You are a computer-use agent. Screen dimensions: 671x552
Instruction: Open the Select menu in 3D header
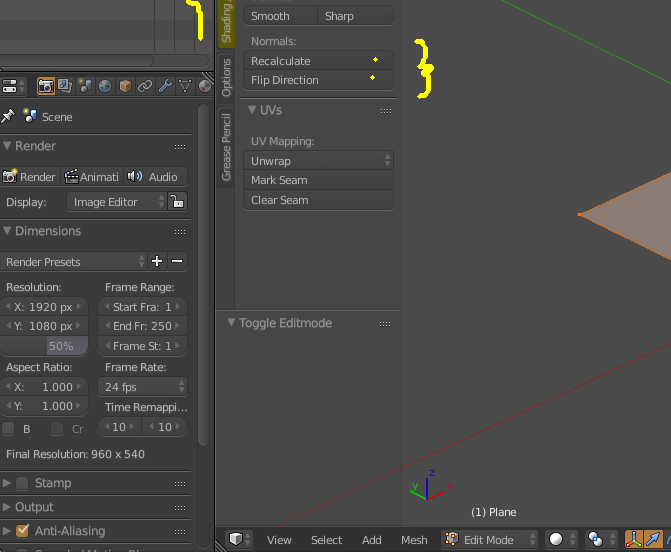[x=327, y=540]
